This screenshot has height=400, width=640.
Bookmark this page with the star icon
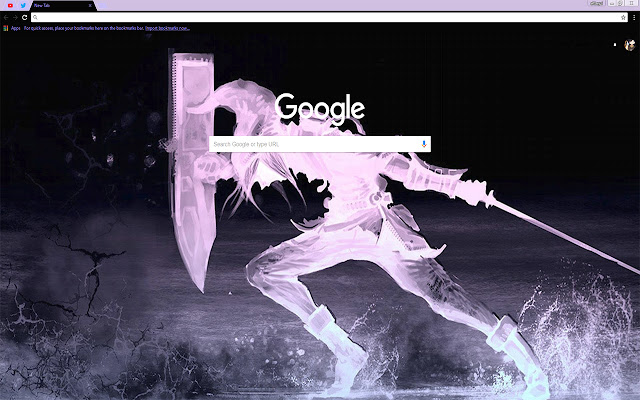coord(623,17)
